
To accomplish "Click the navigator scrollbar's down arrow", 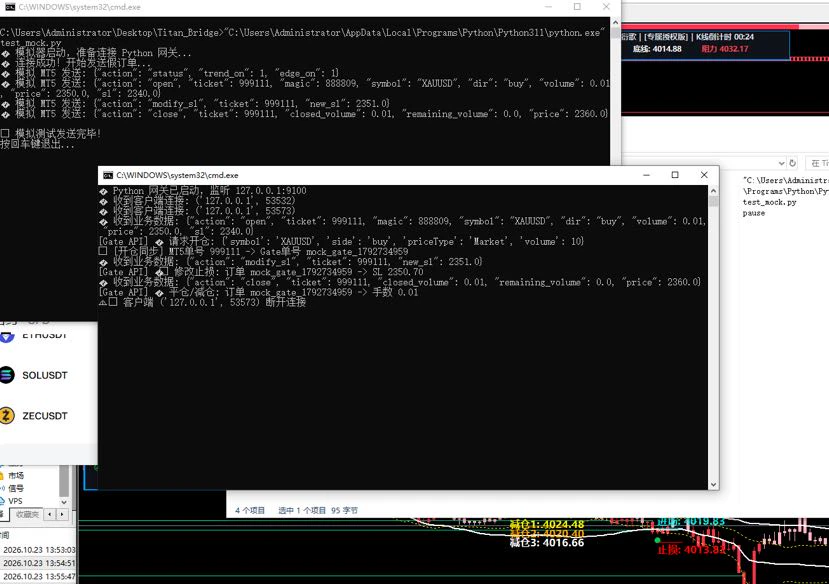I will (64, 502).
